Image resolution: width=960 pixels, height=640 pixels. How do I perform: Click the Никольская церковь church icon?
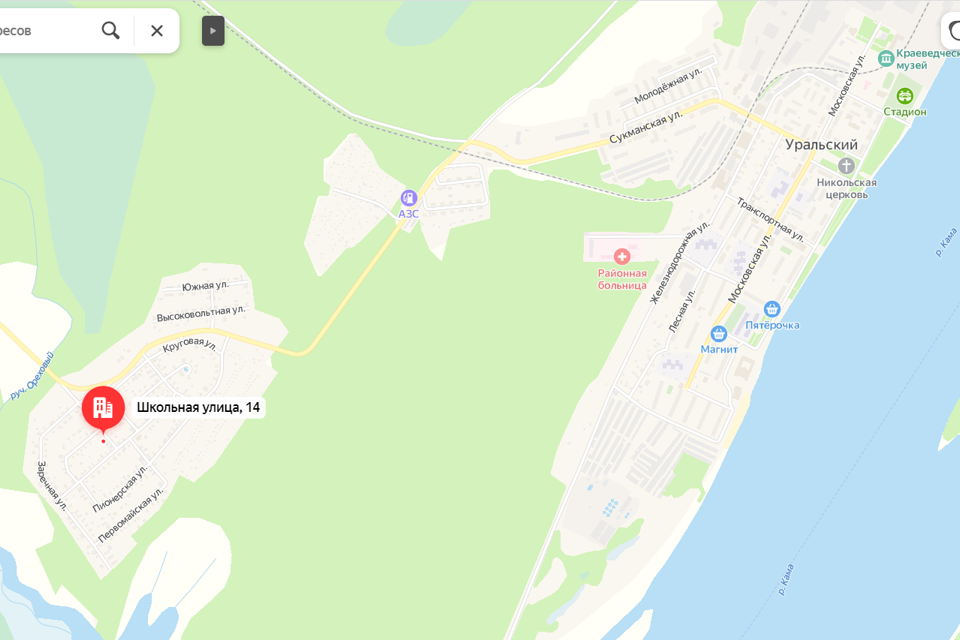point(846,165)
